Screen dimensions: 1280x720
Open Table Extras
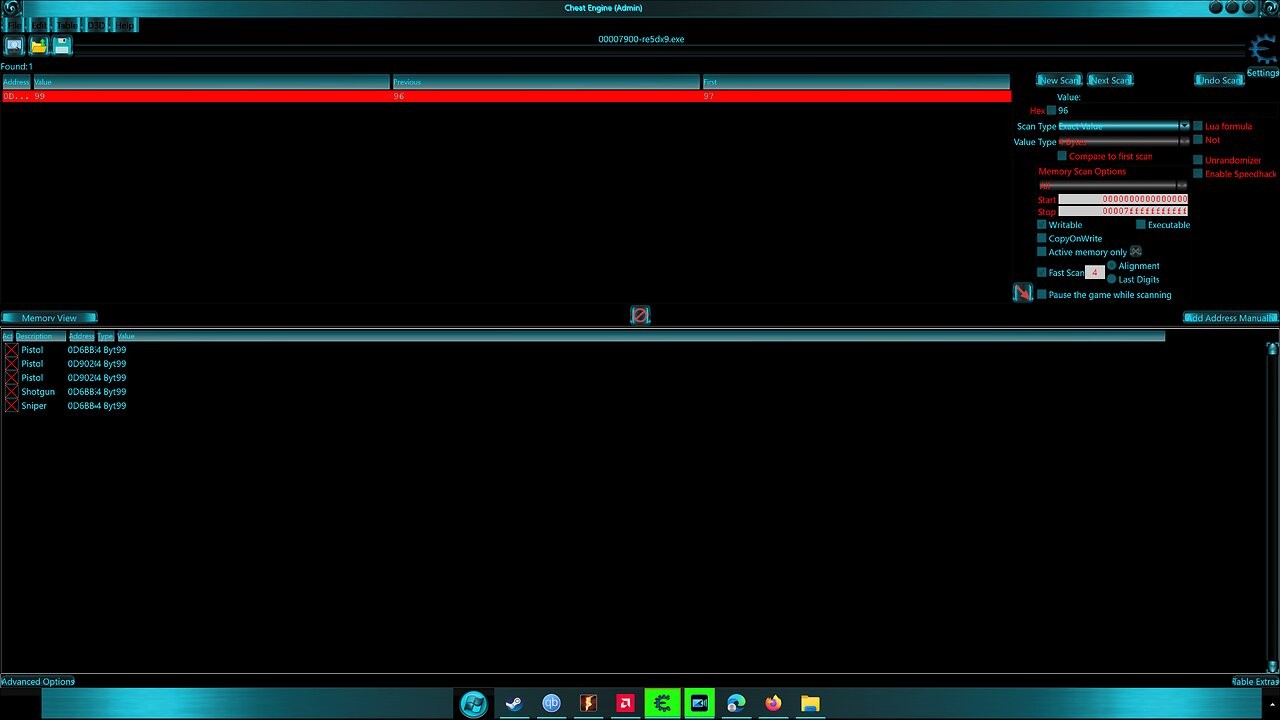tap(1255, 682)
